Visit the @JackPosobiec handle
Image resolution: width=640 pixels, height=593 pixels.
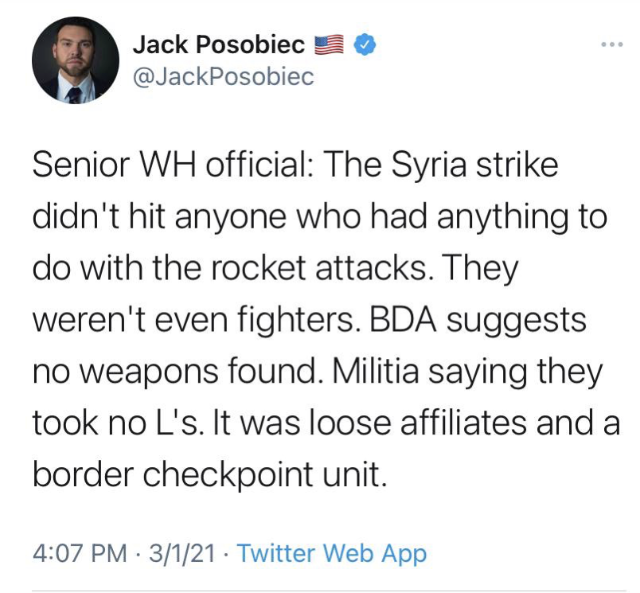[x=223, y=76]
